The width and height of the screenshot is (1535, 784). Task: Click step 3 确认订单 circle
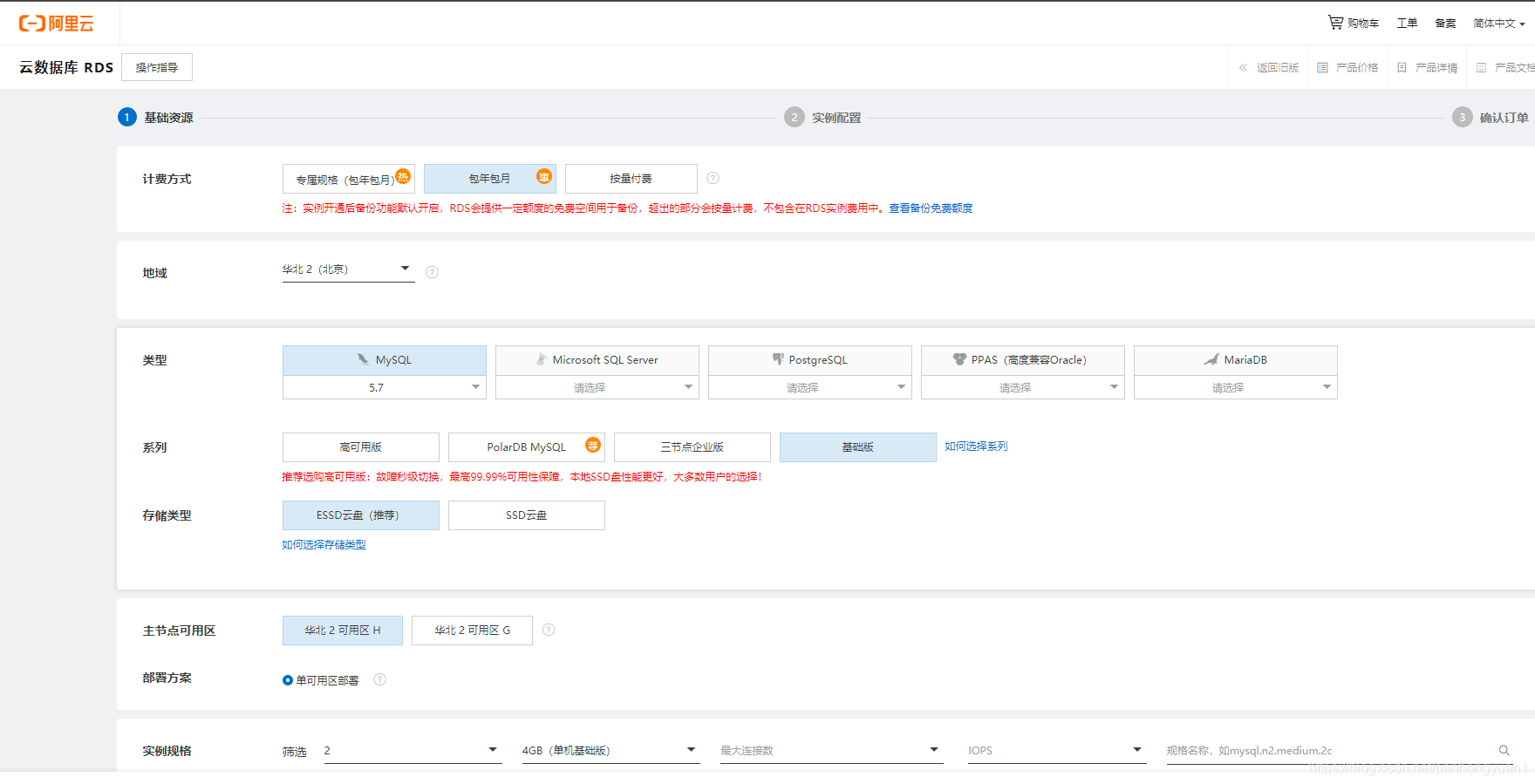click(1463, 117)
